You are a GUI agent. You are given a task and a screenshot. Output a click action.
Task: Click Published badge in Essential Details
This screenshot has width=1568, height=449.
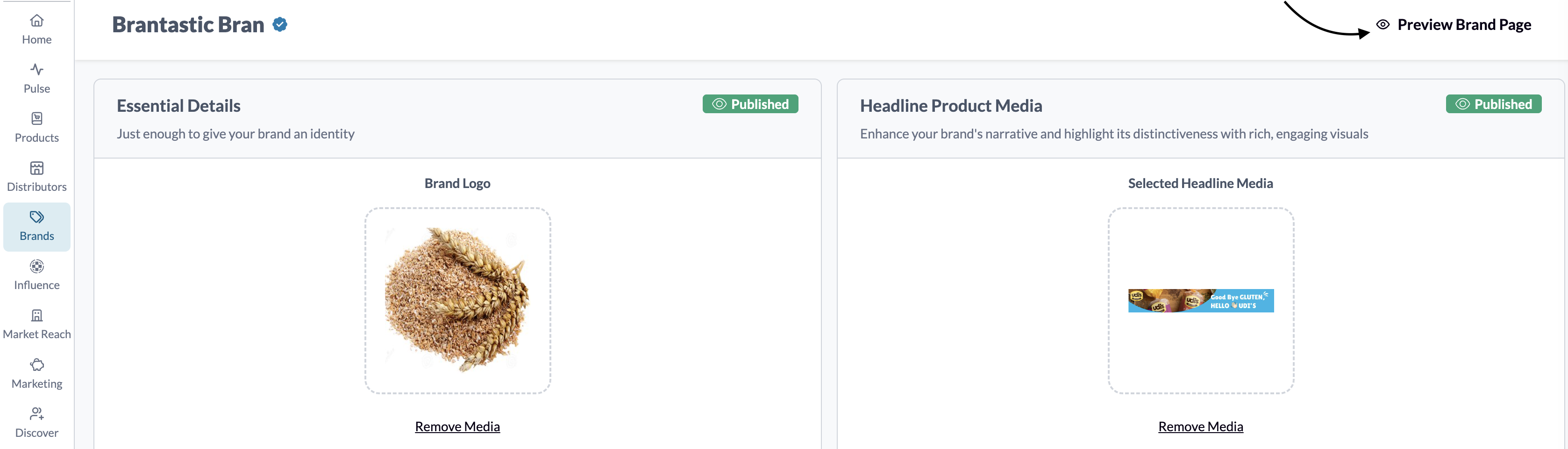pos(750,104)
